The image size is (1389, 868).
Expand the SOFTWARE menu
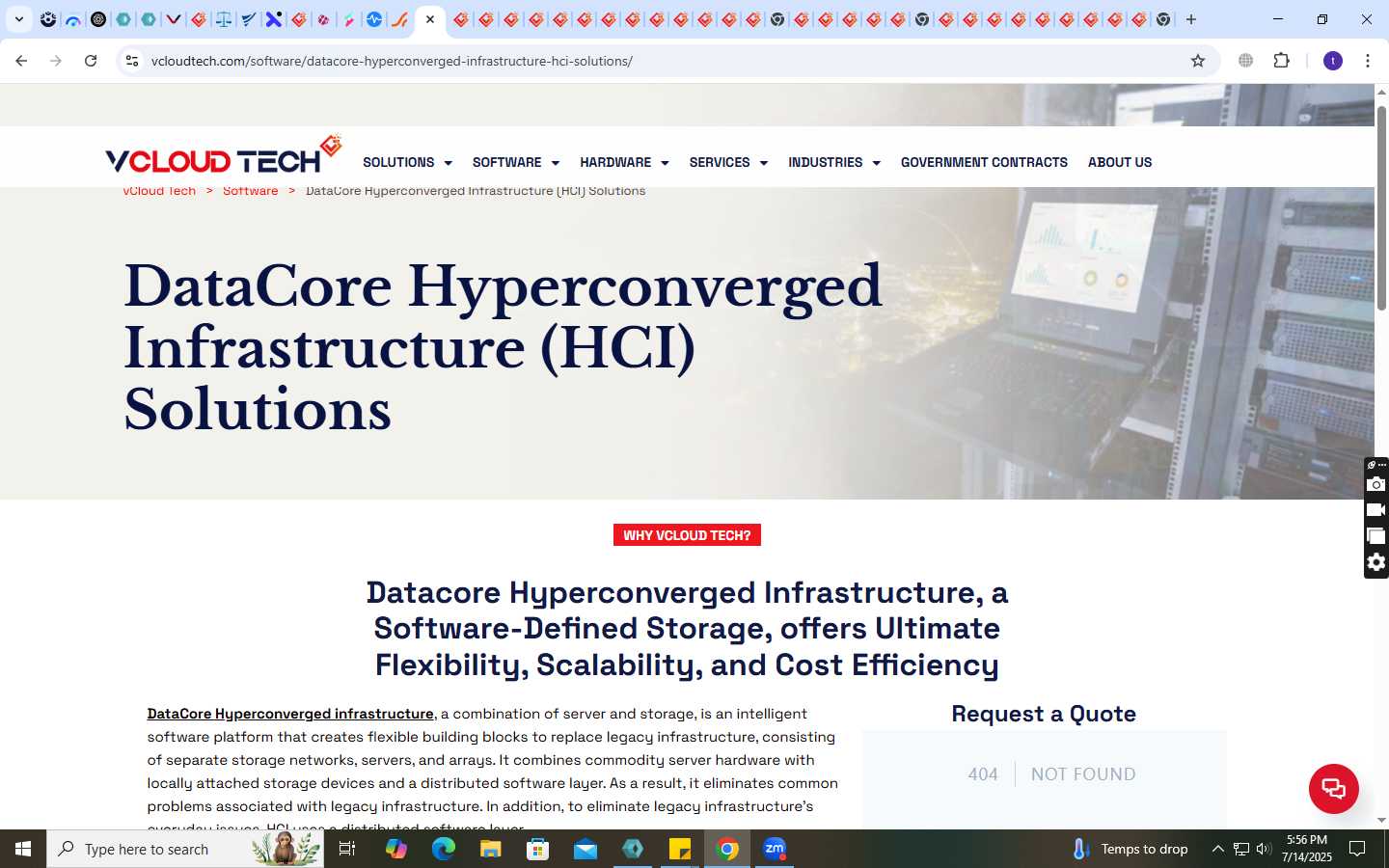click(x=516, y=162)
